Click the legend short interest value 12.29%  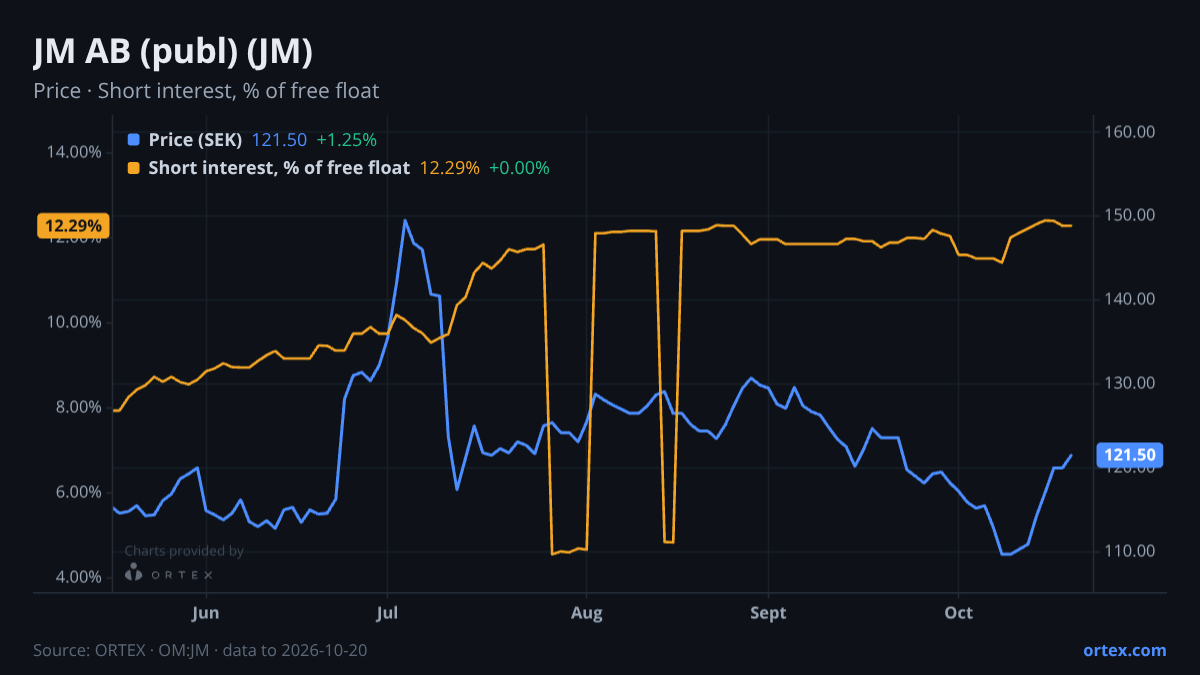[x=450, y=168]
